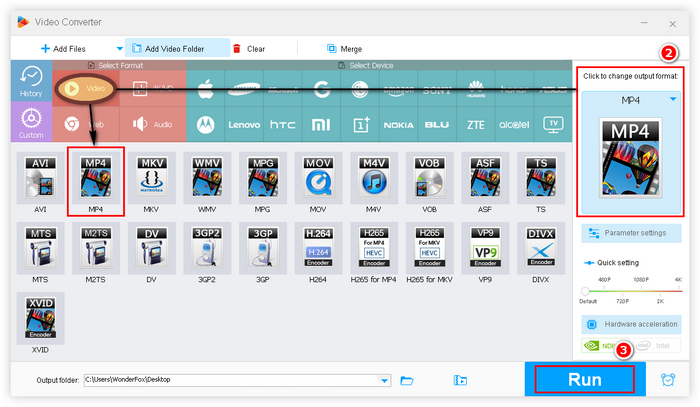Expand the Add Files dropdown arrow
Image resolution: width=700 pixels, height=407 pixels.
tap(120, 49)
